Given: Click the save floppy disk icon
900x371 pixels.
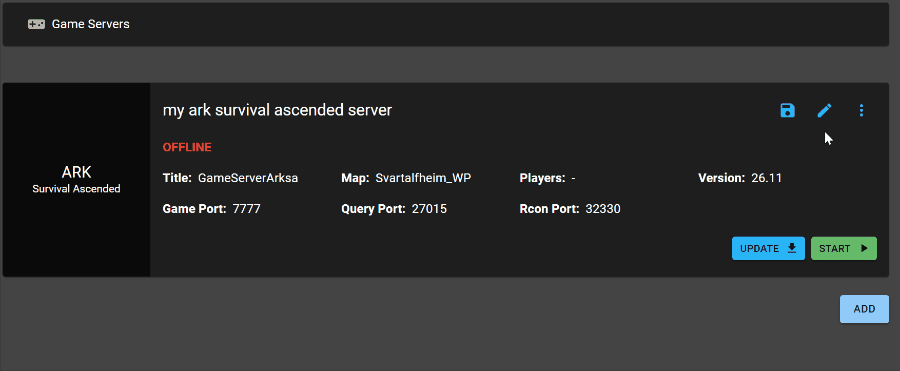Looking at the screenshot, I should [788, 110].
